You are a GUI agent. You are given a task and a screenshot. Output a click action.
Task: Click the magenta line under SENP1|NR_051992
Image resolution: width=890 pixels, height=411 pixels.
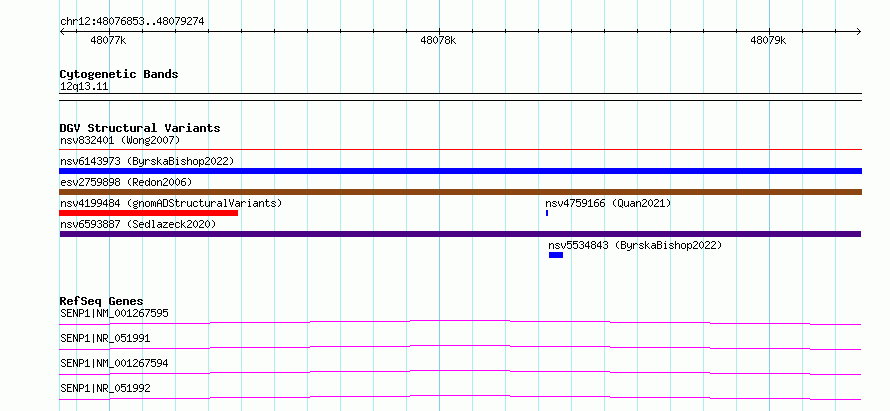pyautogui.click(x=460, y=396)
